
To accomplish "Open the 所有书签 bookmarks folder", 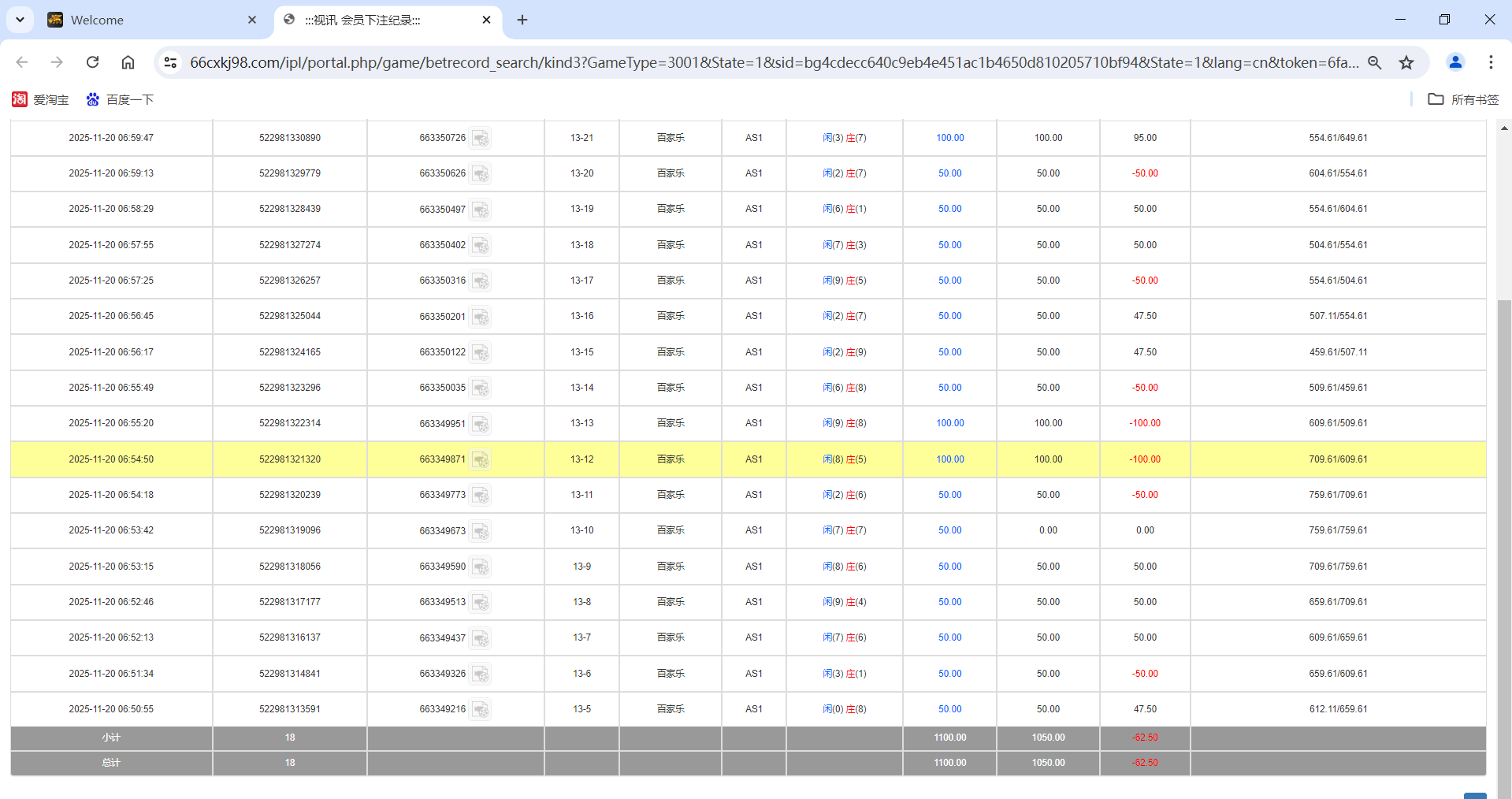I will (1463, 99).
